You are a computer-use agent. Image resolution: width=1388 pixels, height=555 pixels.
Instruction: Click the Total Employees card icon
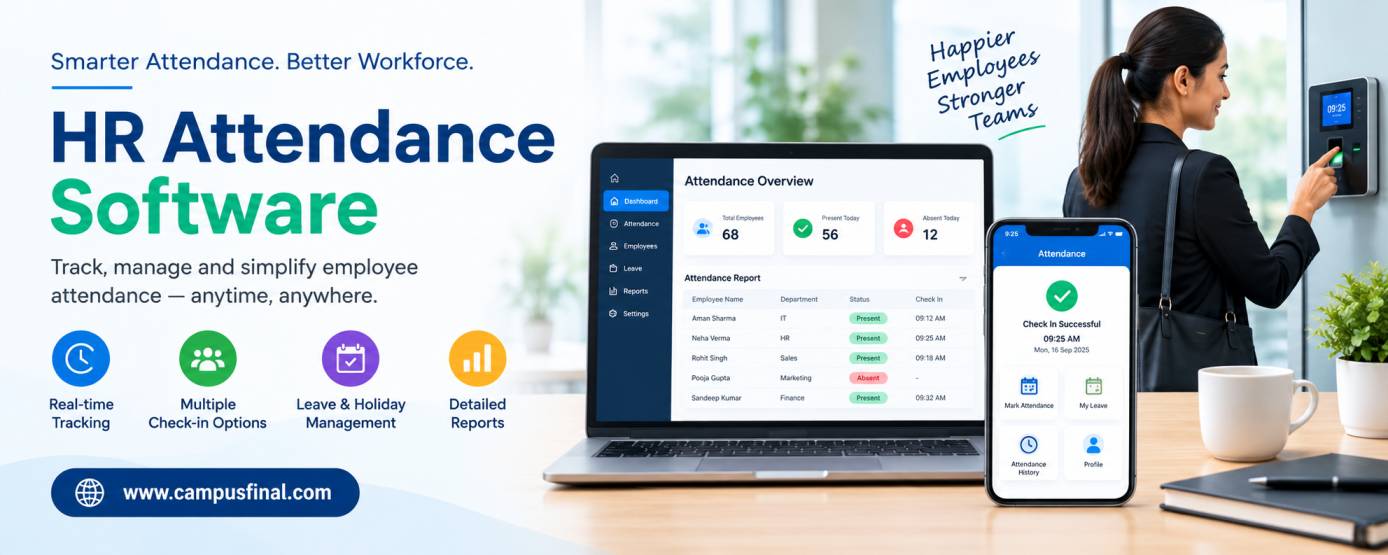[x=703, y=228]
